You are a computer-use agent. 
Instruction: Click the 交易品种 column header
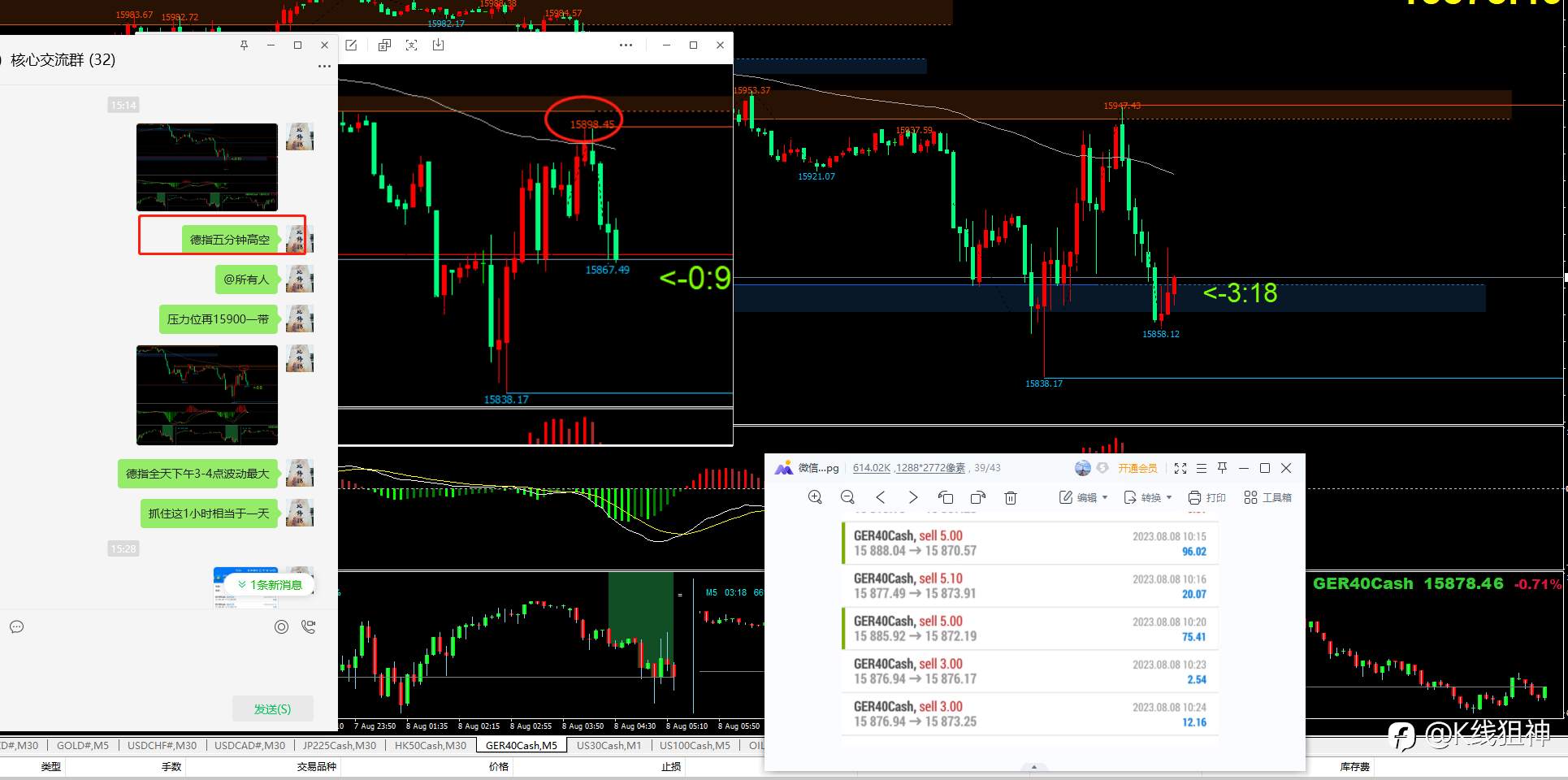(x=317, y=766)
